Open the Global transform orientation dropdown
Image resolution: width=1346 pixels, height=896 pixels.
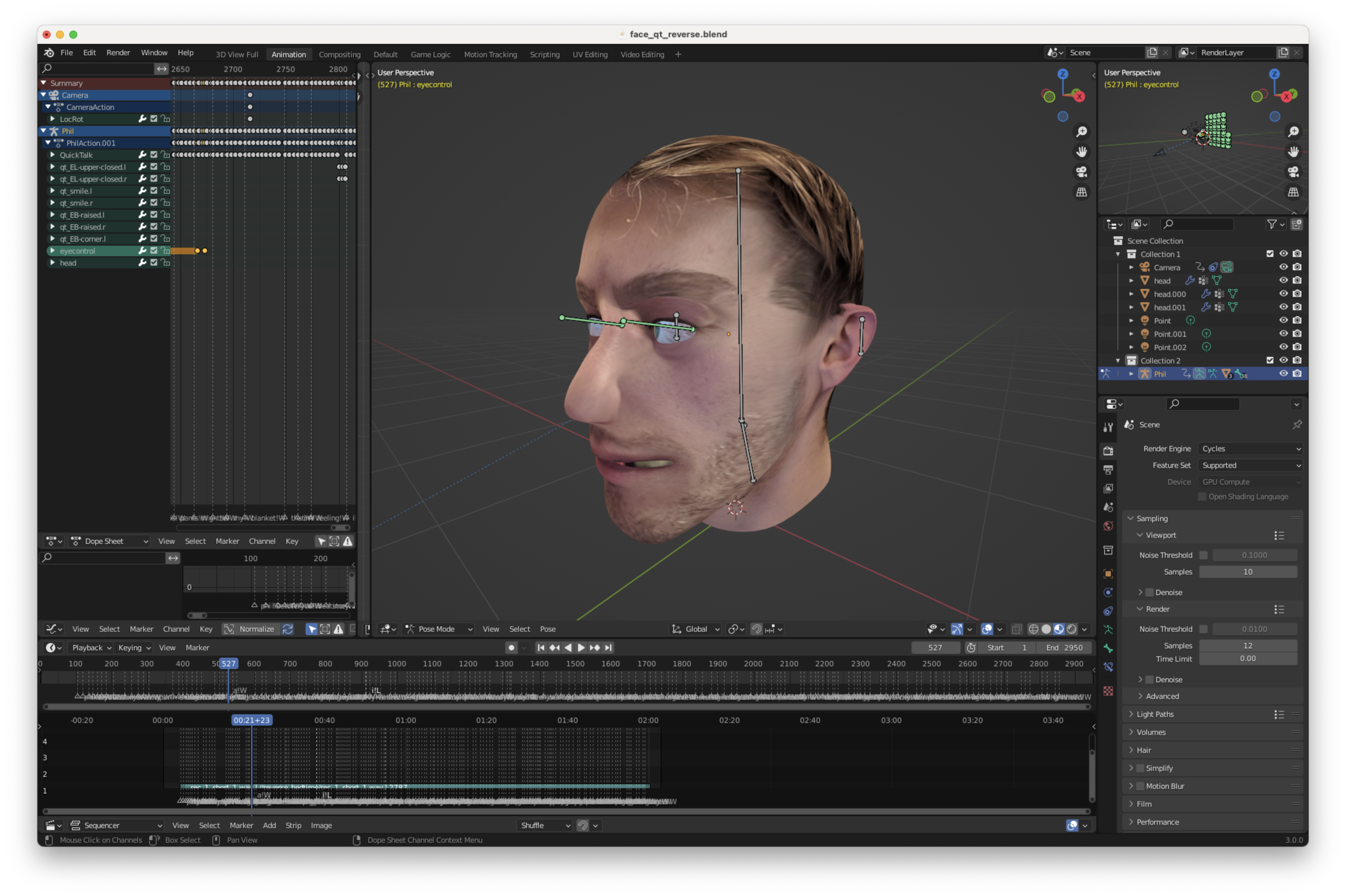pos(696,629)
